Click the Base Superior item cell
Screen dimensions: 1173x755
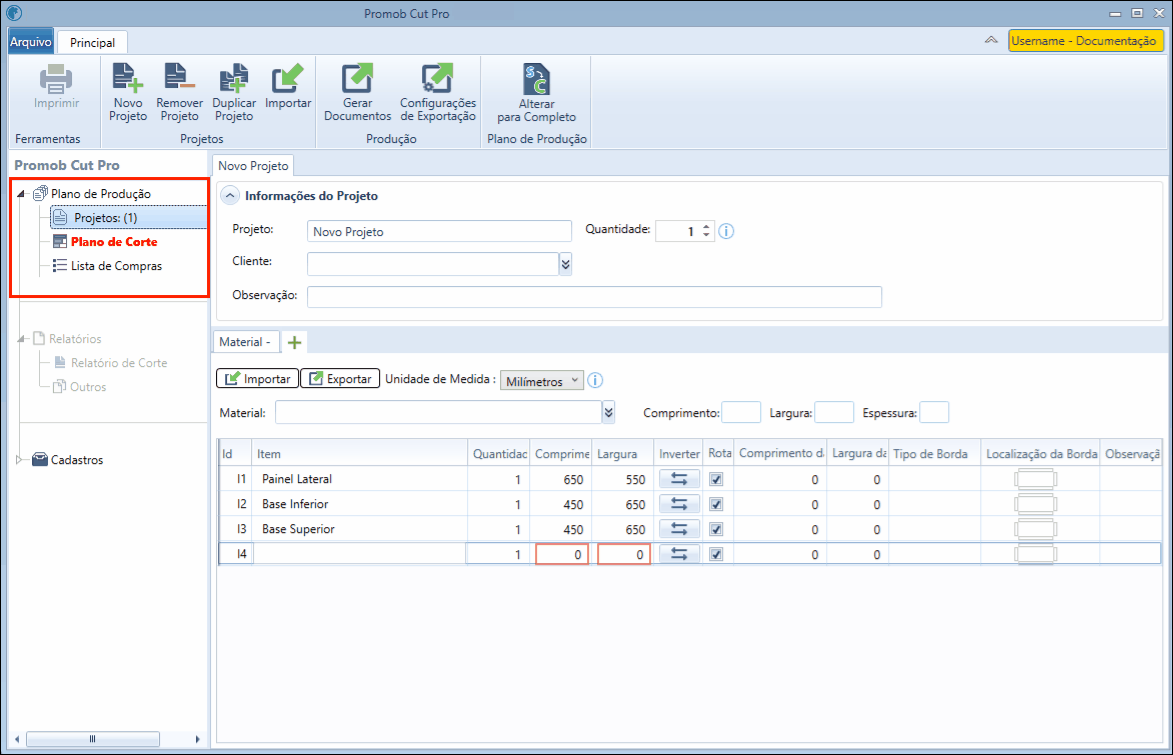coord(361,529)
